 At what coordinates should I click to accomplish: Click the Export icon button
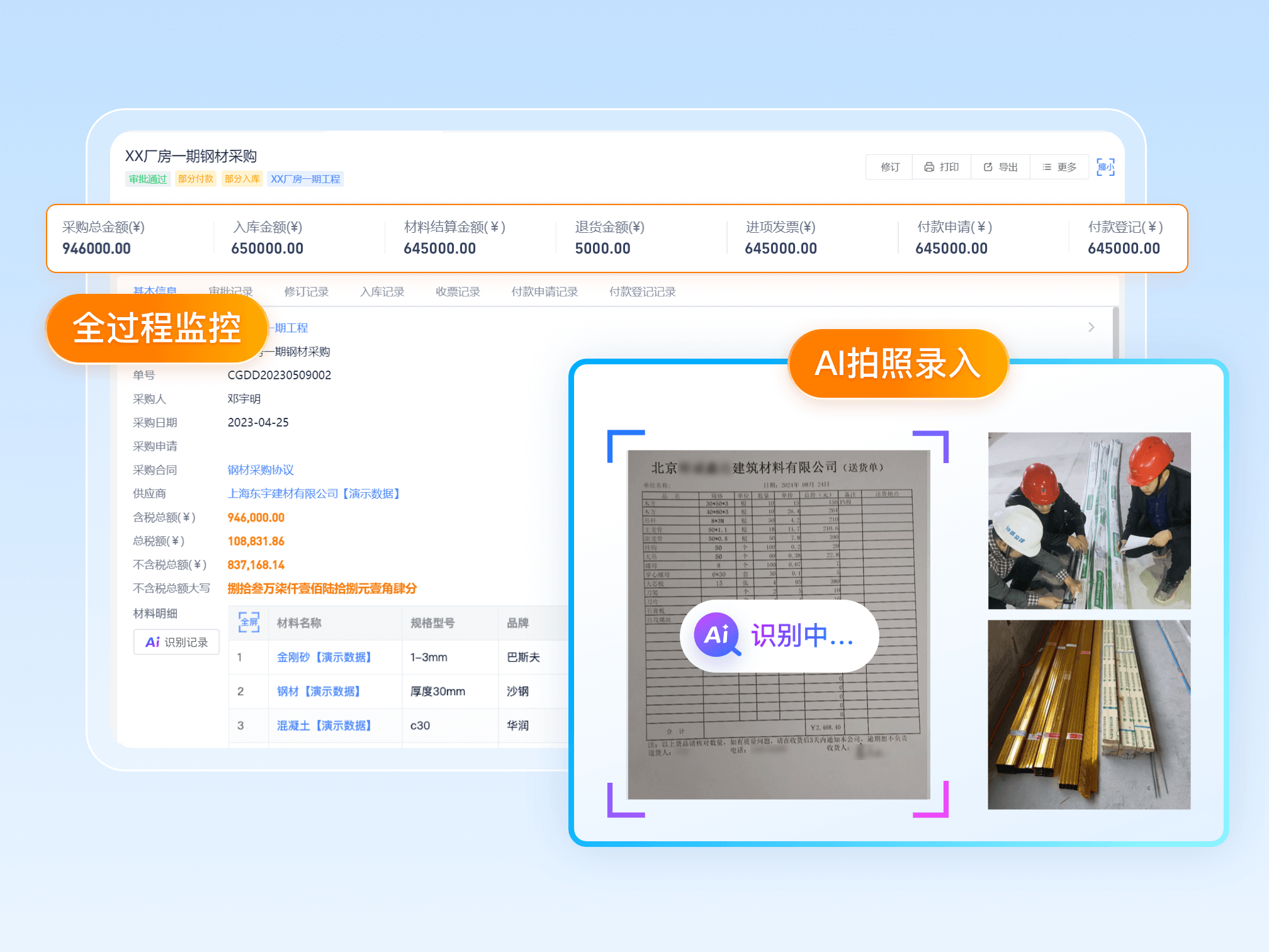click(1000, 167)
